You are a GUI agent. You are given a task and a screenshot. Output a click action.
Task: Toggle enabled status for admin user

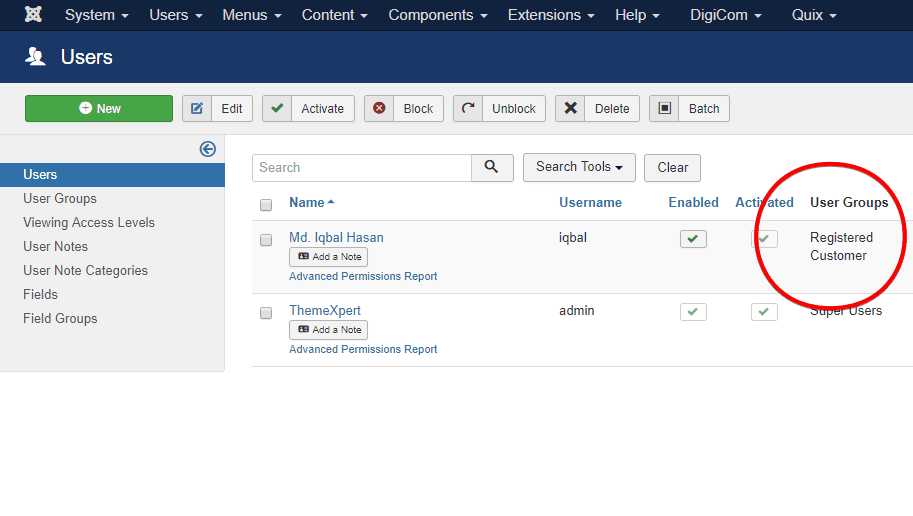tap(693, 312)
